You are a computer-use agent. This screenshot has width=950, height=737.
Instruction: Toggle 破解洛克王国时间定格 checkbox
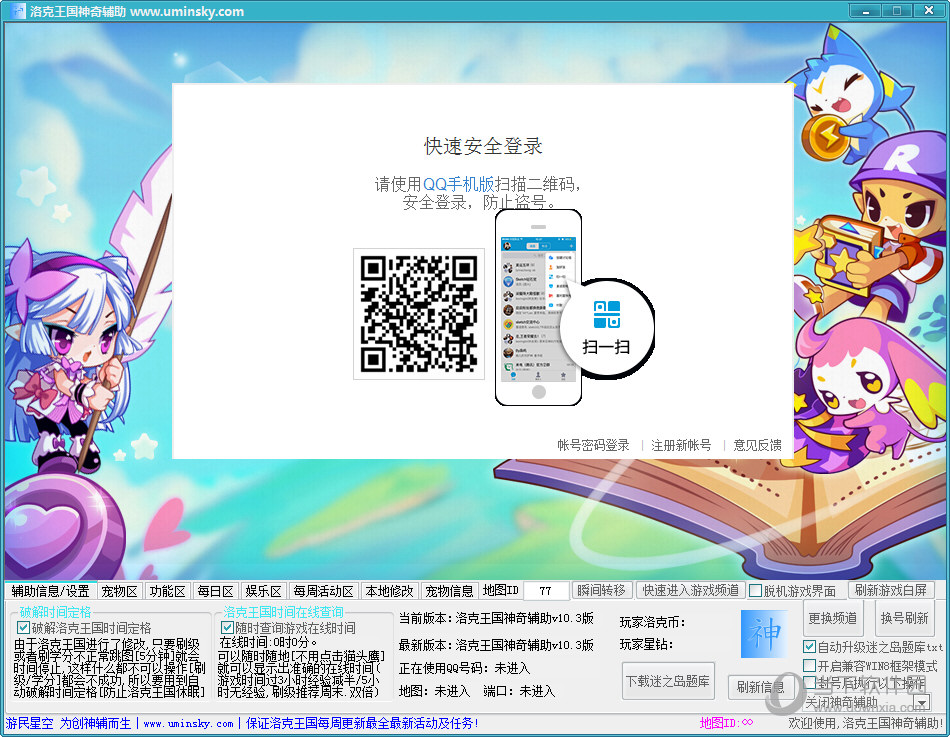coord(24,627)
